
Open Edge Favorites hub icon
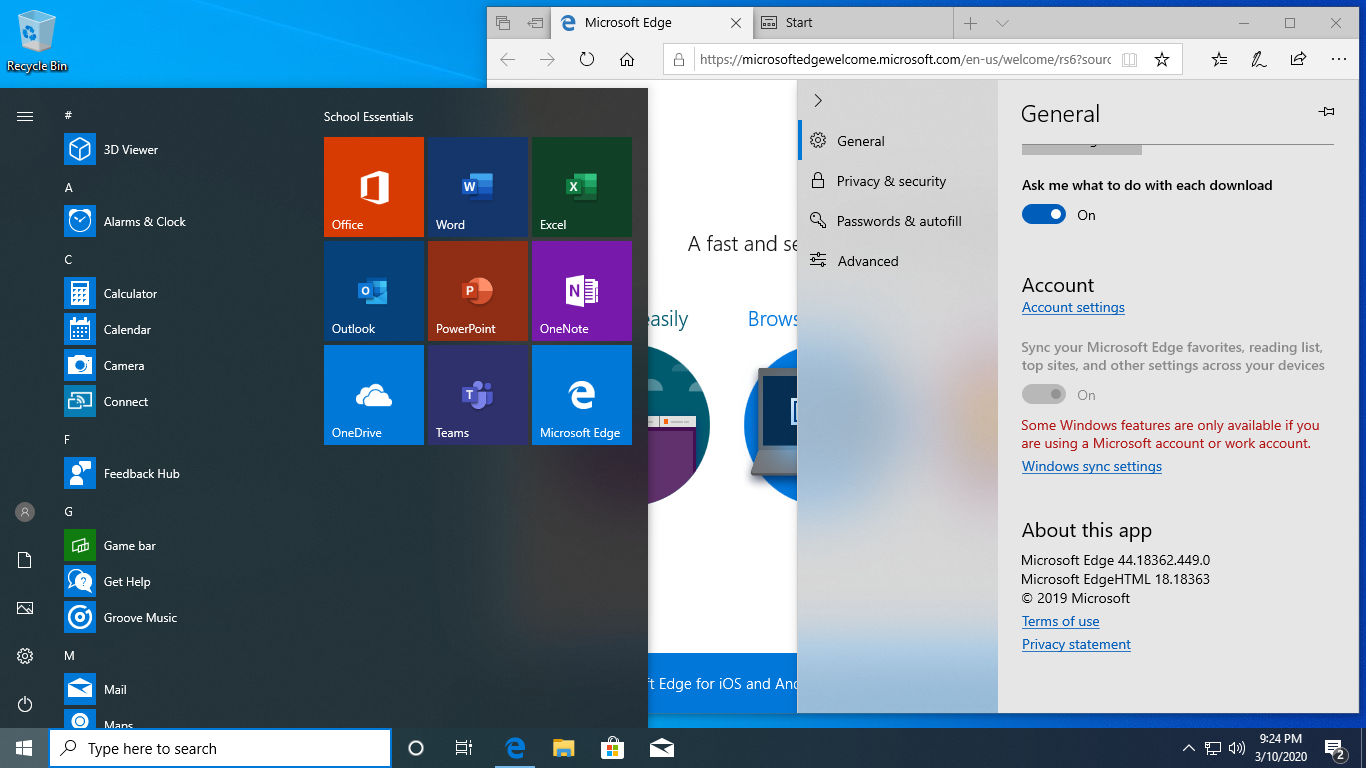point(1219,59)
